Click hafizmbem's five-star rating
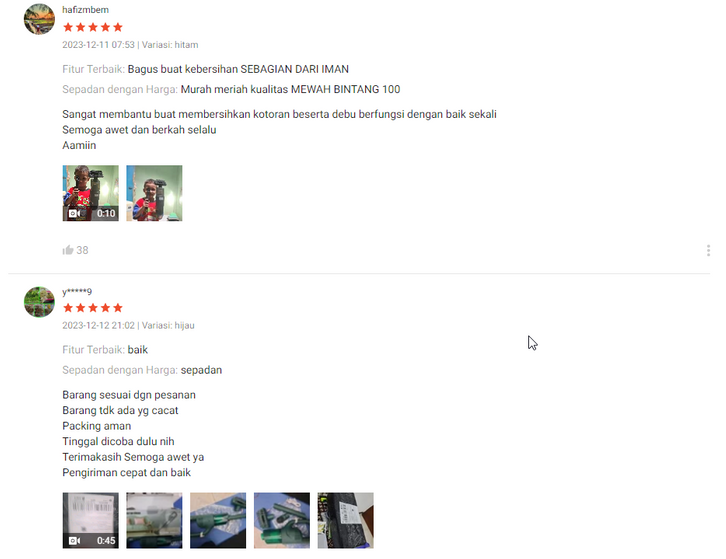This screenshot has height=559, width=726. coord(93,27)
